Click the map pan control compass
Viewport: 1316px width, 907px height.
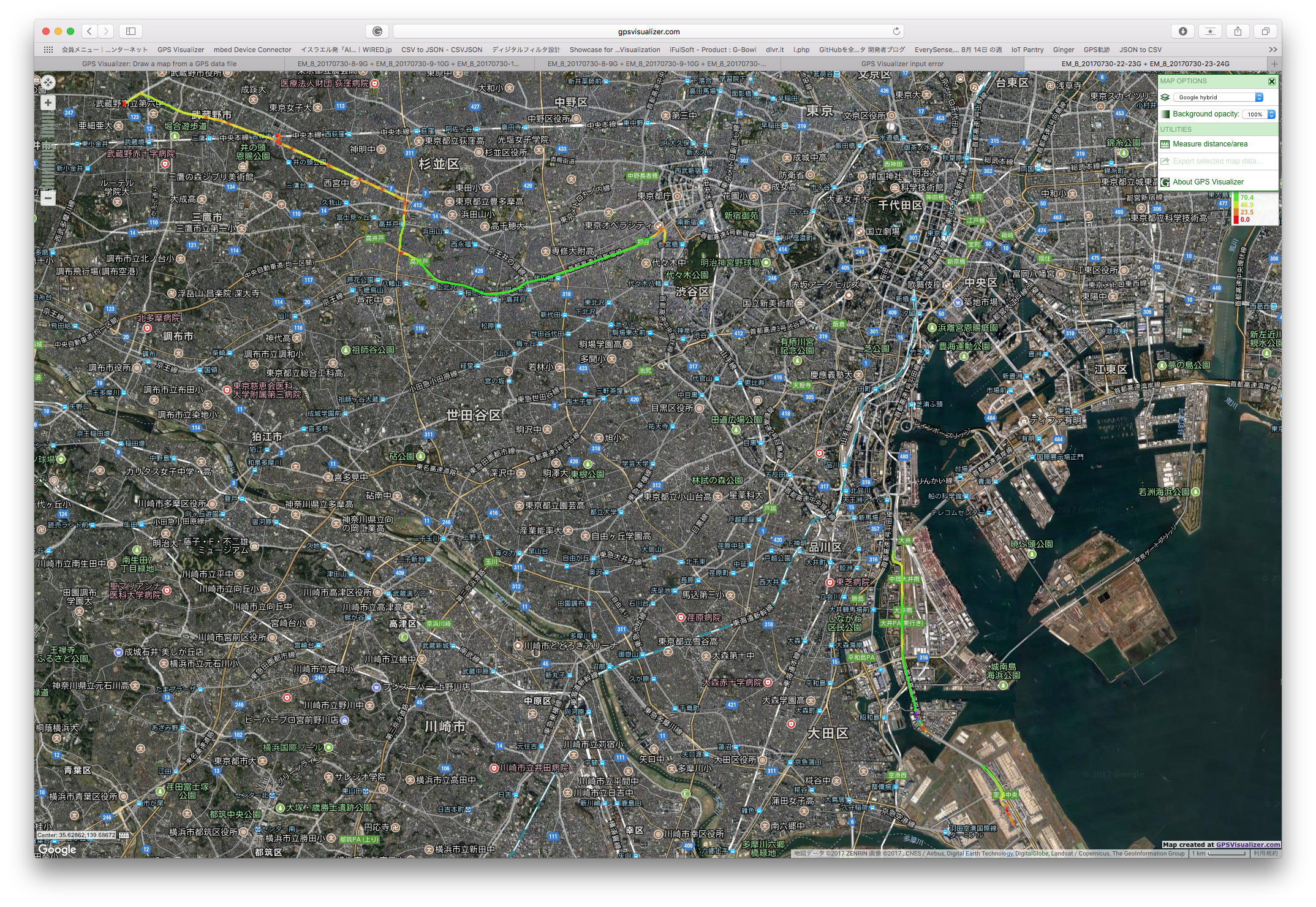[48, 82]
